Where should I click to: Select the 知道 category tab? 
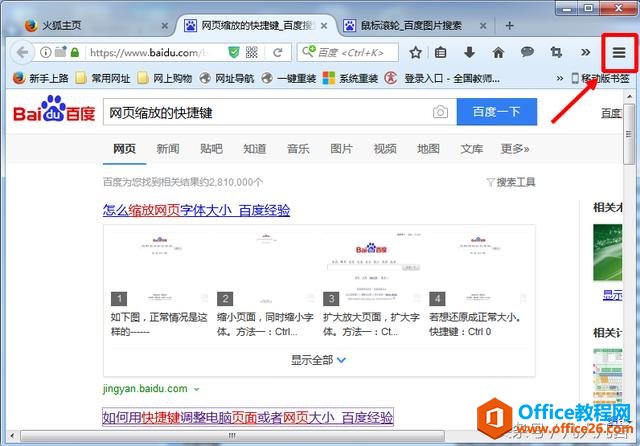[255, 149]
